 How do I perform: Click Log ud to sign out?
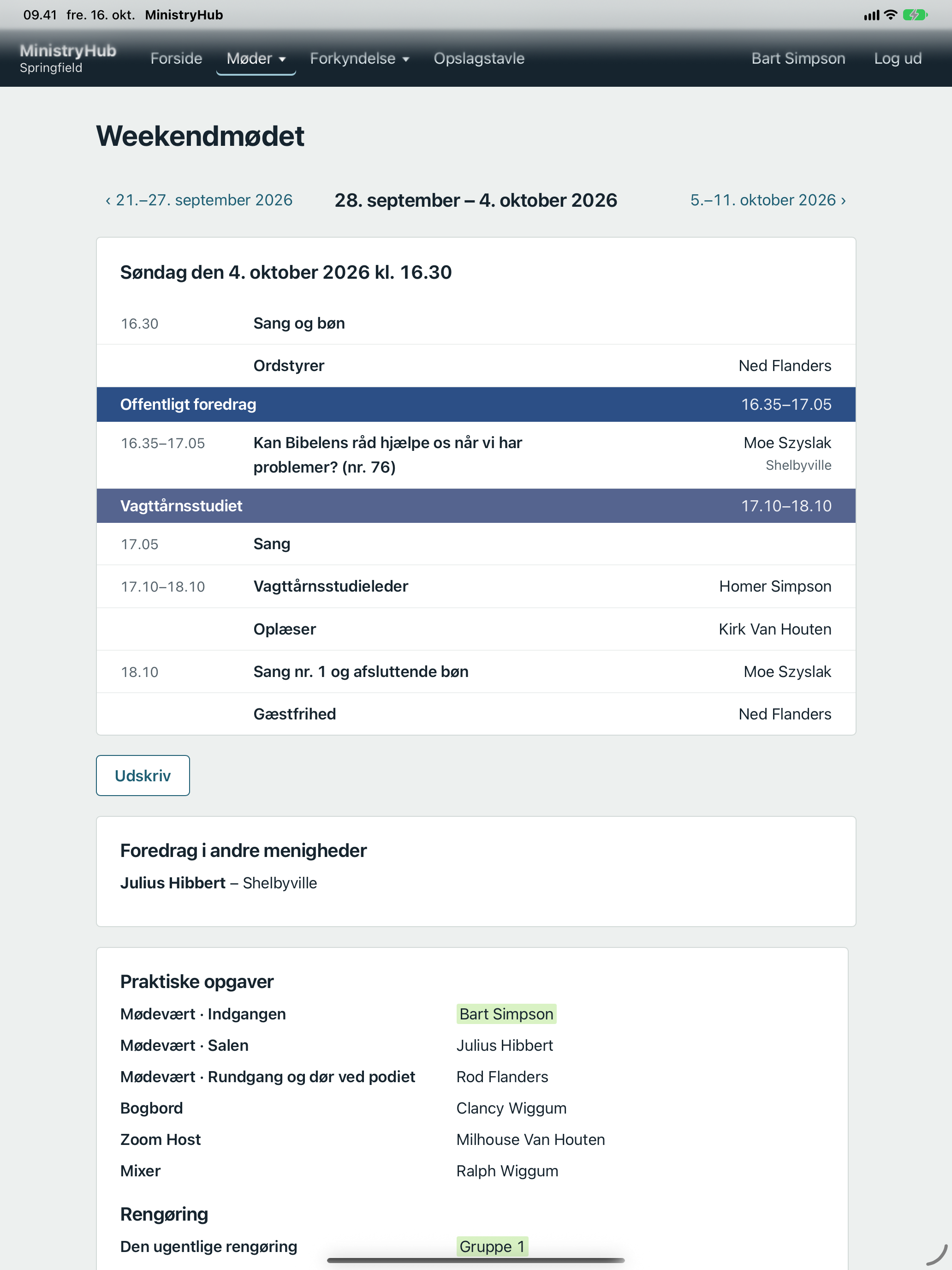(898, 59)
